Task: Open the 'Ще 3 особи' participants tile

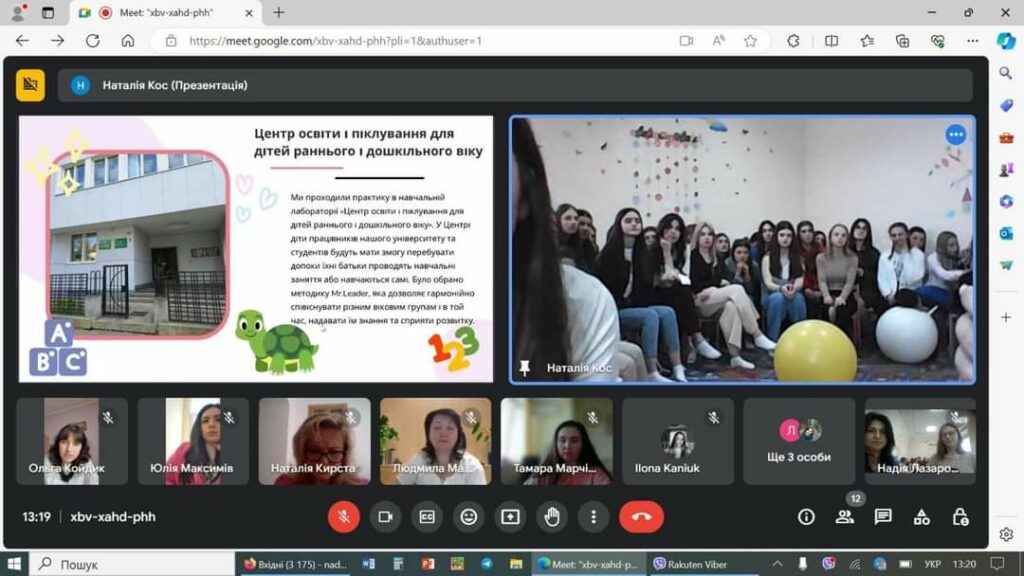Action: coord(799,441)
